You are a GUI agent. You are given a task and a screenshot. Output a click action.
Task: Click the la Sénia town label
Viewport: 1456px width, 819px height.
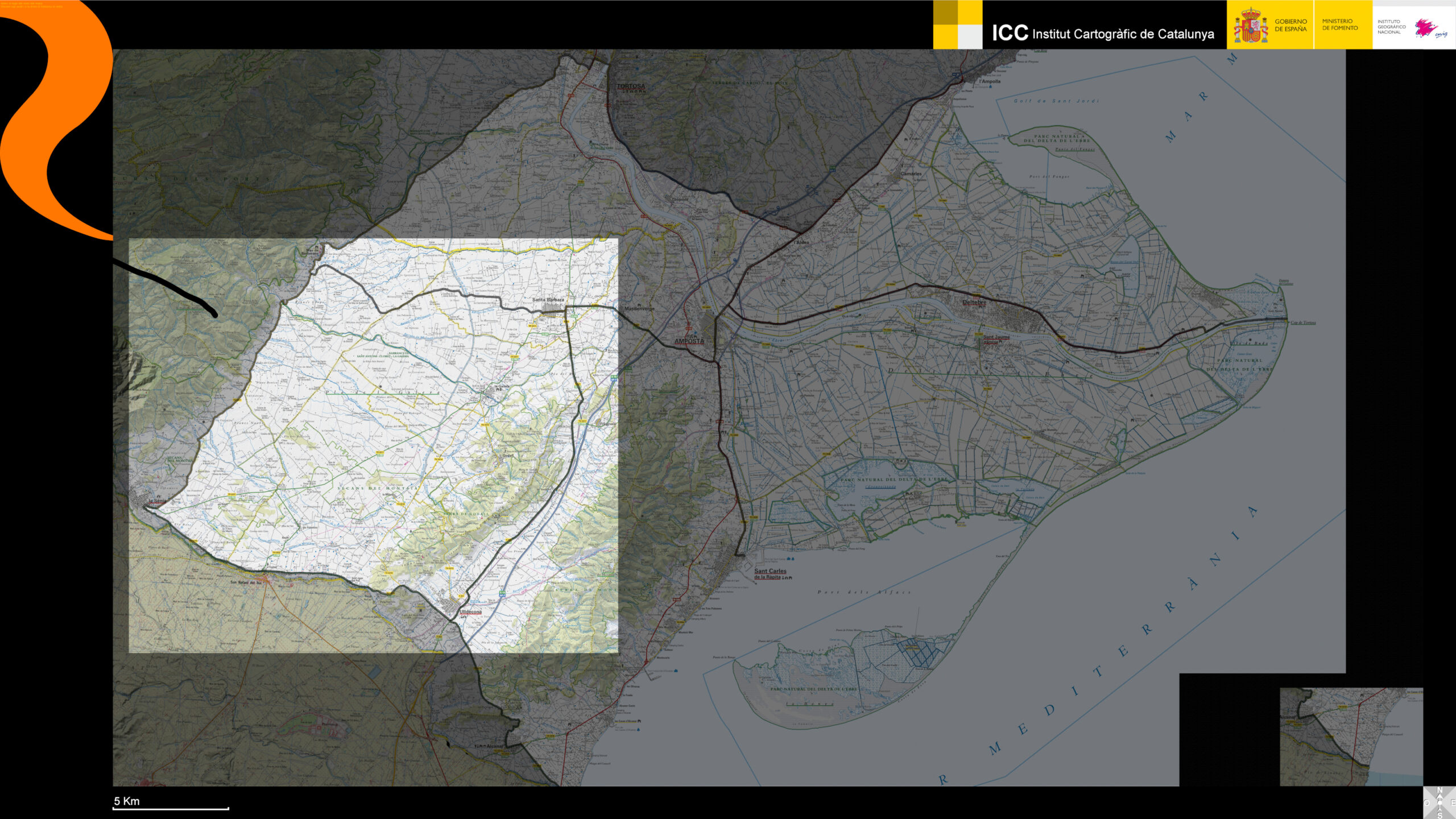(x=158, y=501)
